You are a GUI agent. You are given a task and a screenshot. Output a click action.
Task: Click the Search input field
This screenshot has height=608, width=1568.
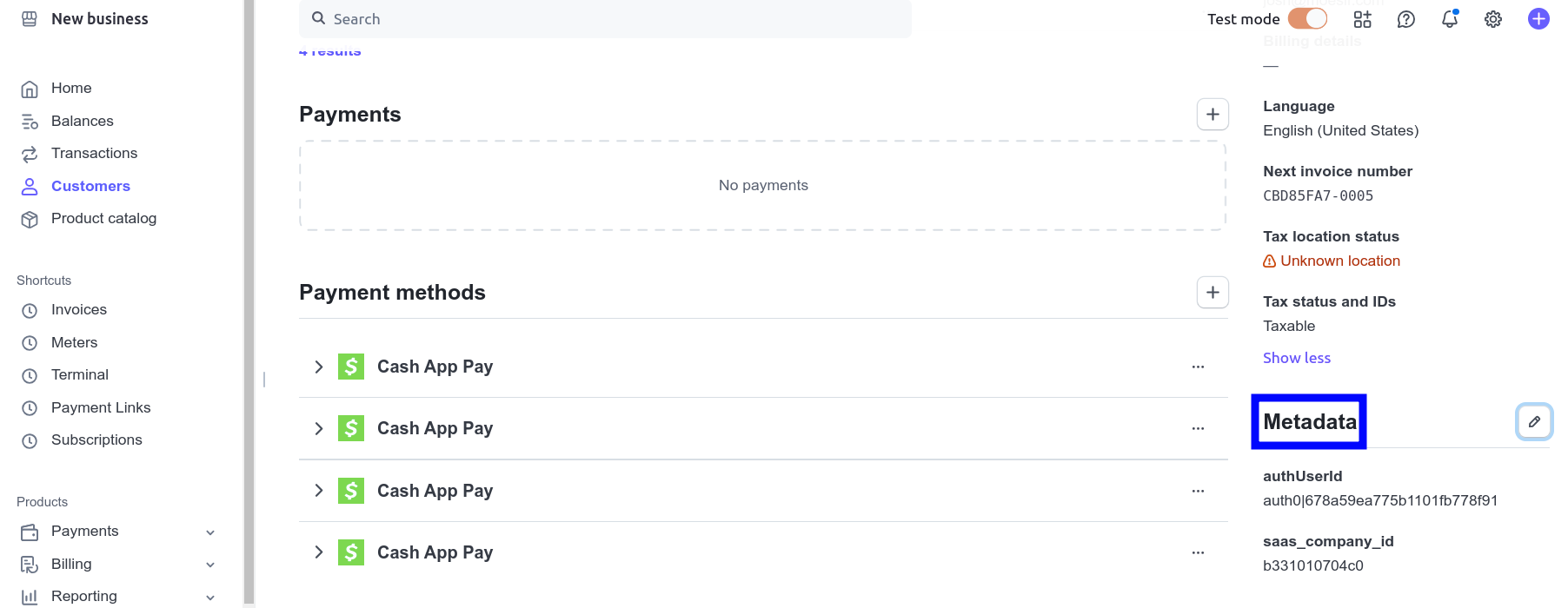click(608, 19)
